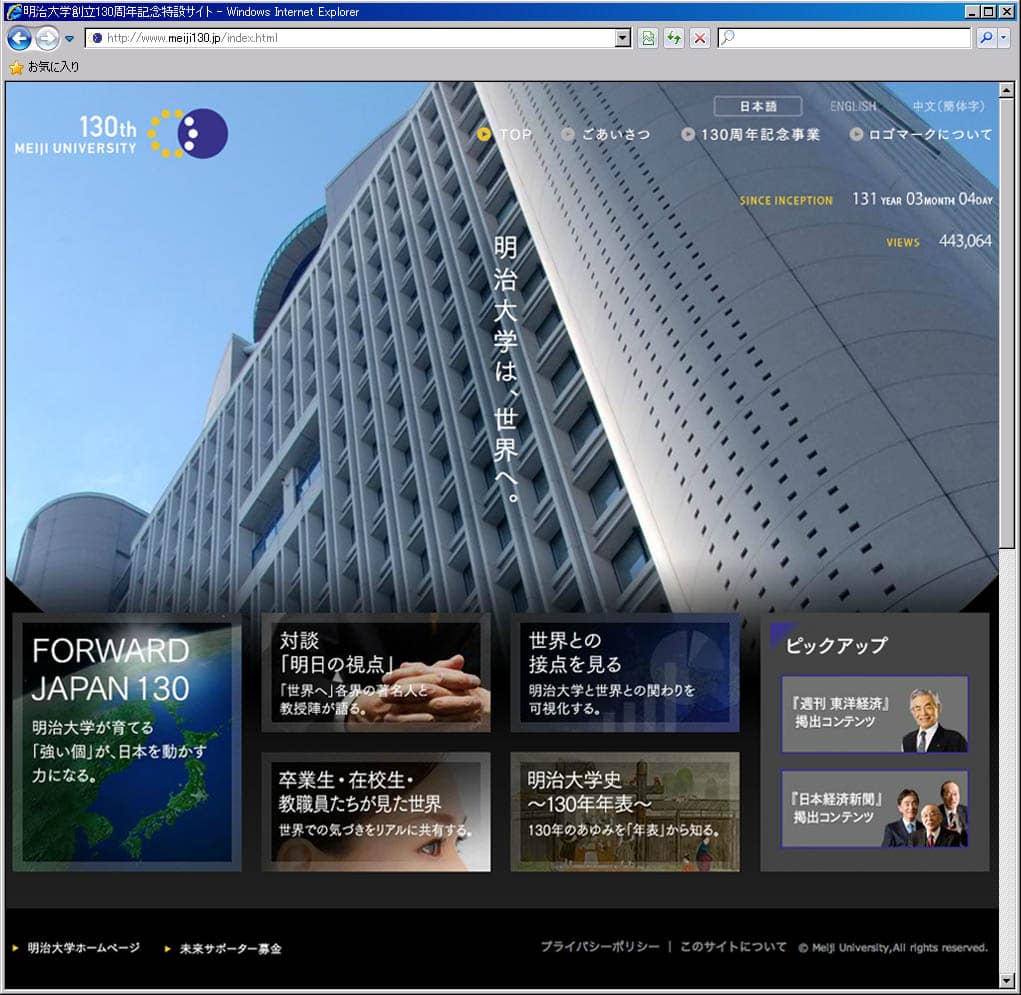Click the vertical scrollbar thumb
1021x995 pixels.
(x=1006, y=322)
